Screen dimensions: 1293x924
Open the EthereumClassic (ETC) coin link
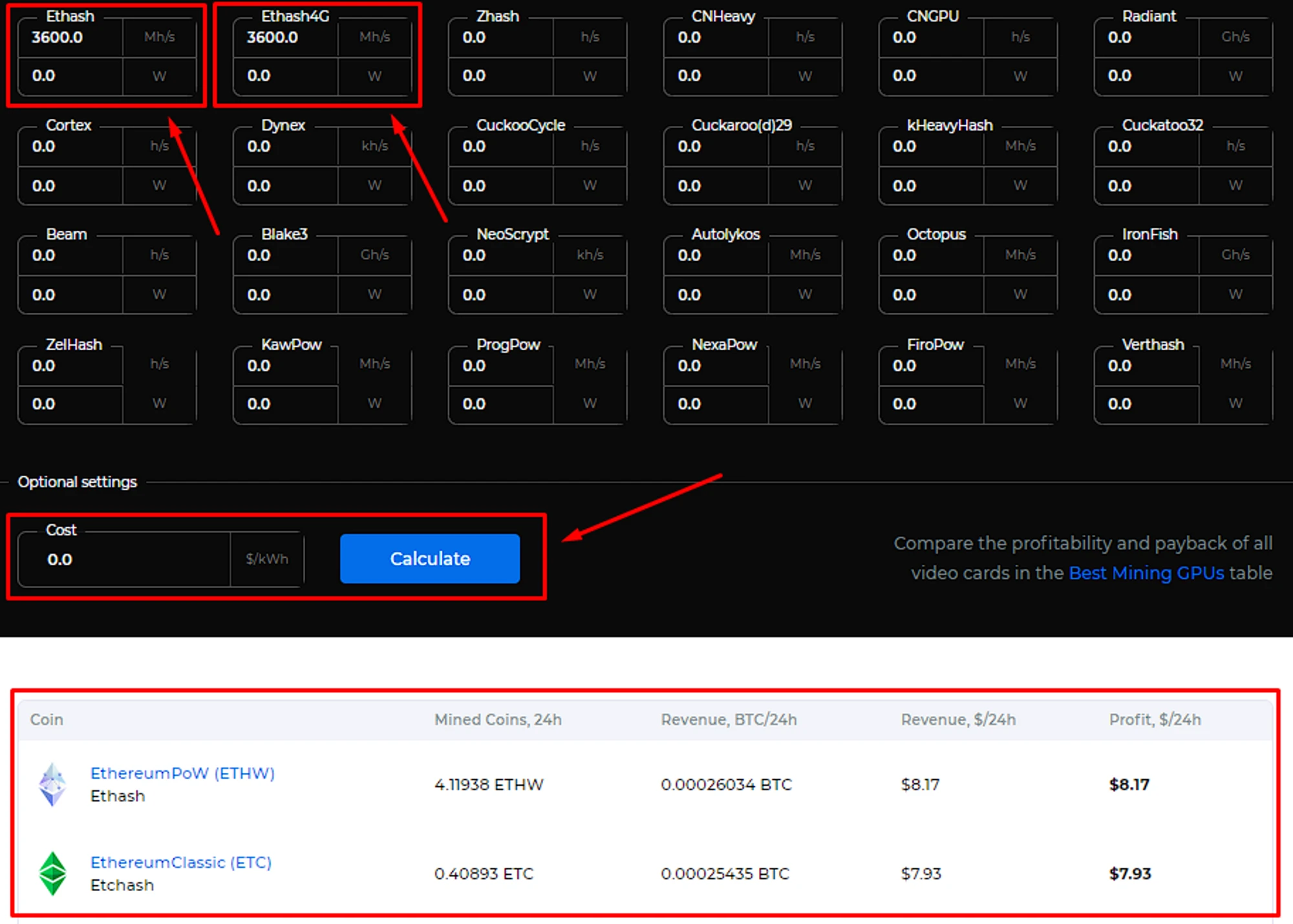click(x=180, y=862)
